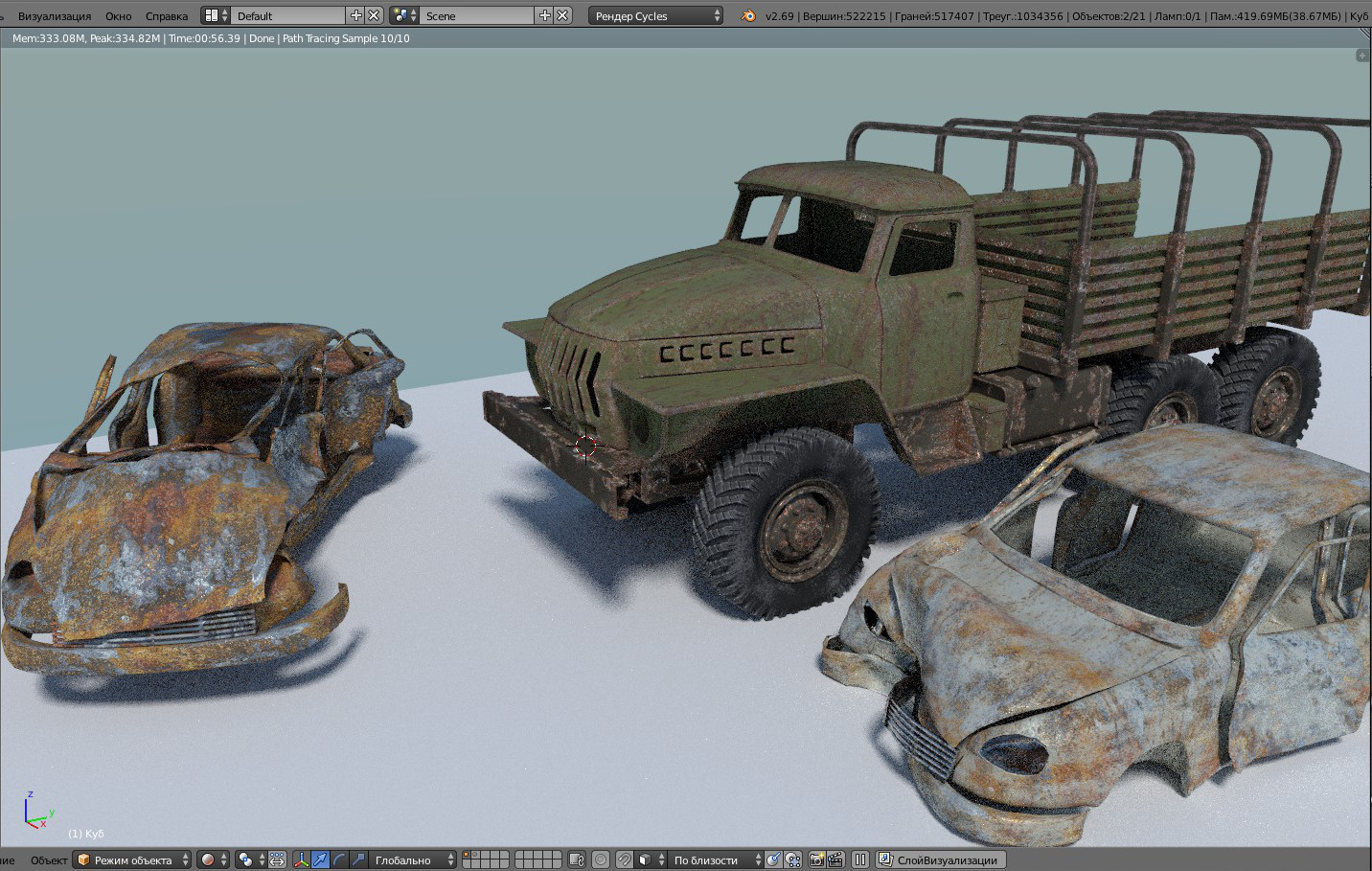Click the add new screen layout plus button
Image resolution: width=1372 pixels, height=871 pixels.
[356, 15]
